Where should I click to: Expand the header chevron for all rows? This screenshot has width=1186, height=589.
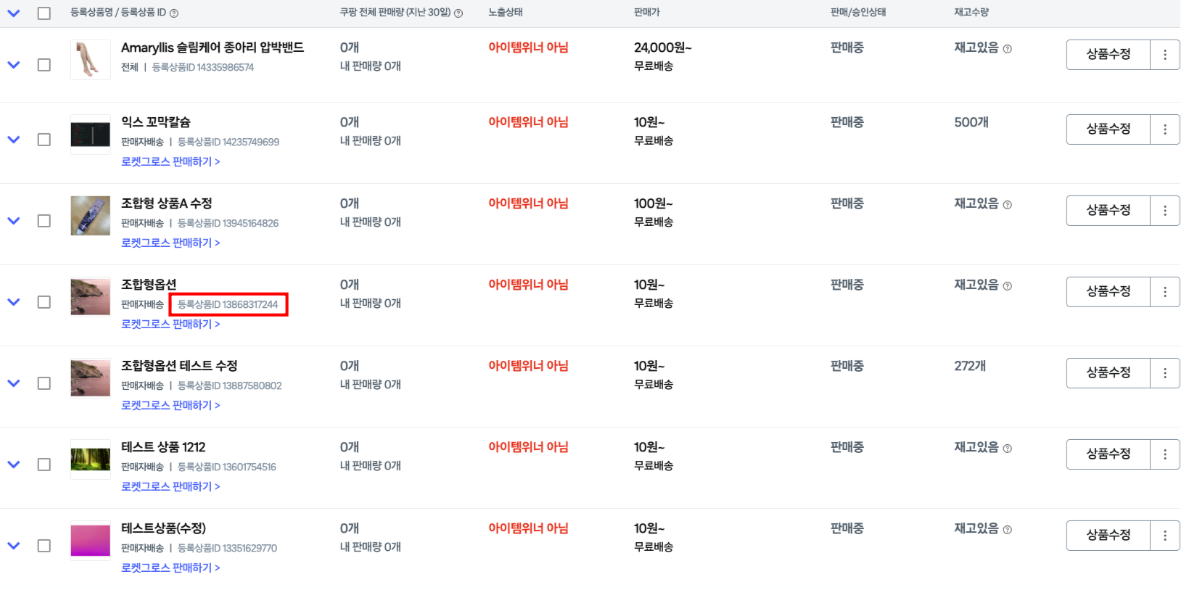[x=13, y=13]
